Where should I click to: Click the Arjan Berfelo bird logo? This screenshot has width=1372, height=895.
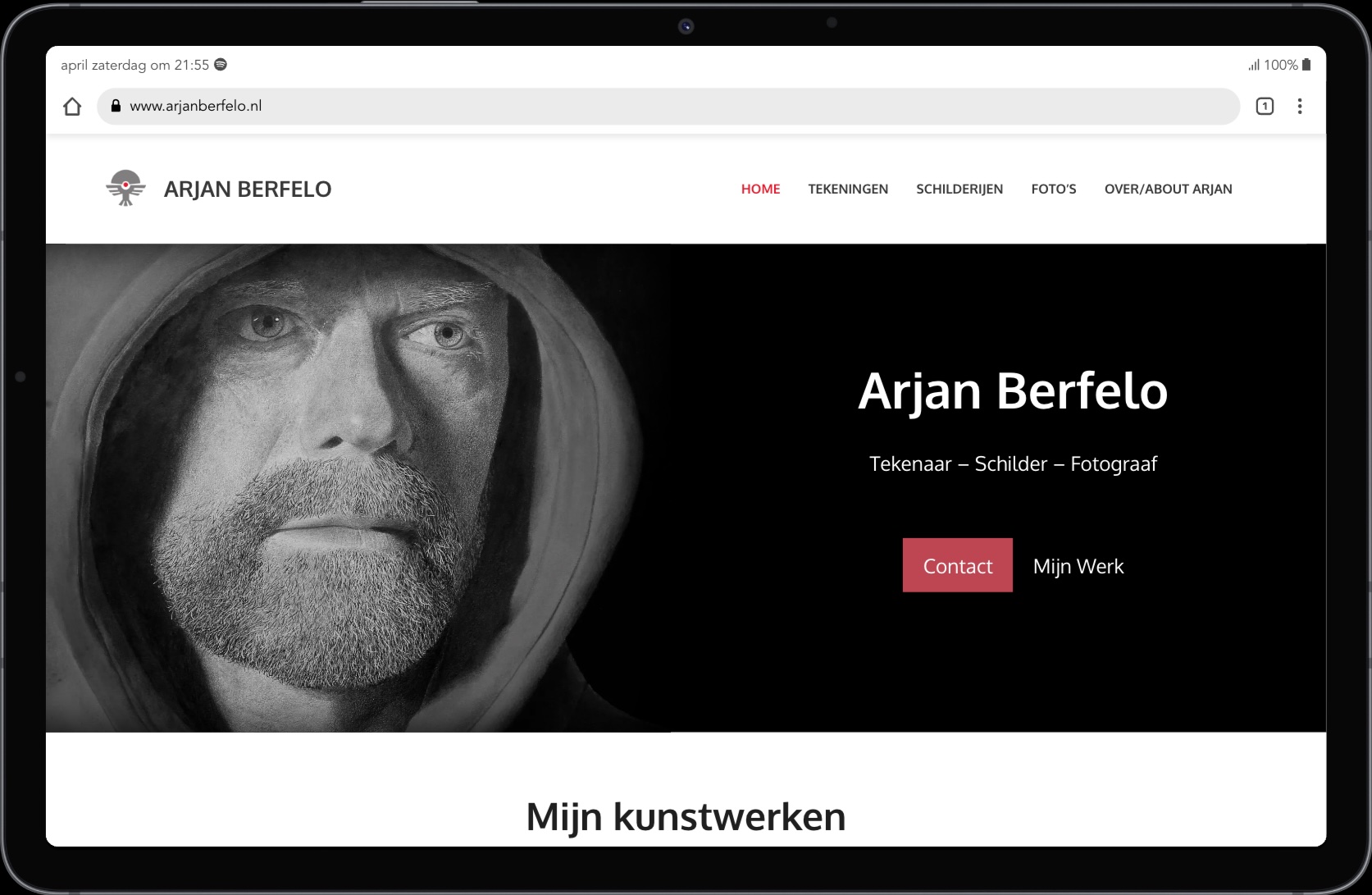point(125,188)
